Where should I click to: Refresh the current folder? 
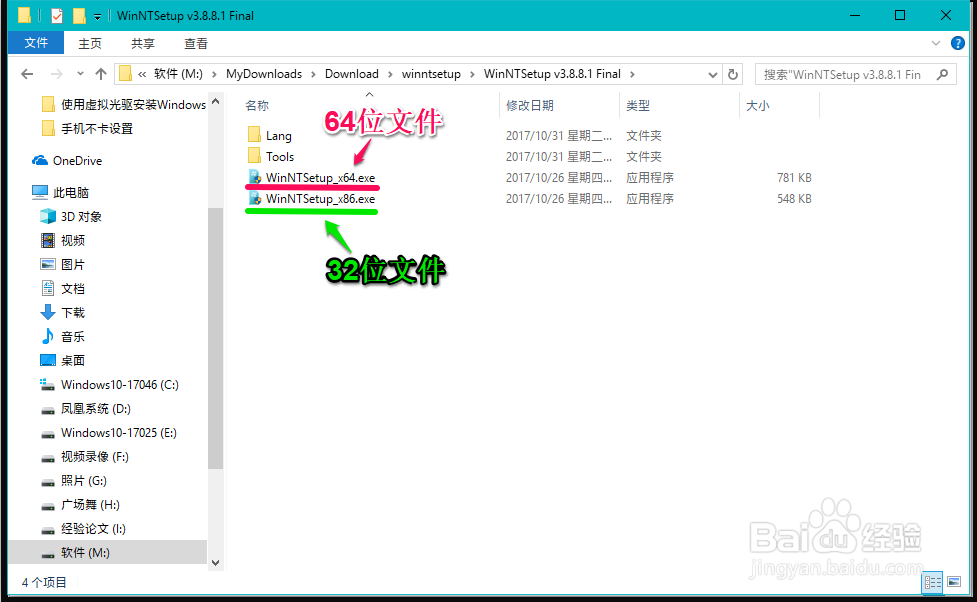click(733, 75)
